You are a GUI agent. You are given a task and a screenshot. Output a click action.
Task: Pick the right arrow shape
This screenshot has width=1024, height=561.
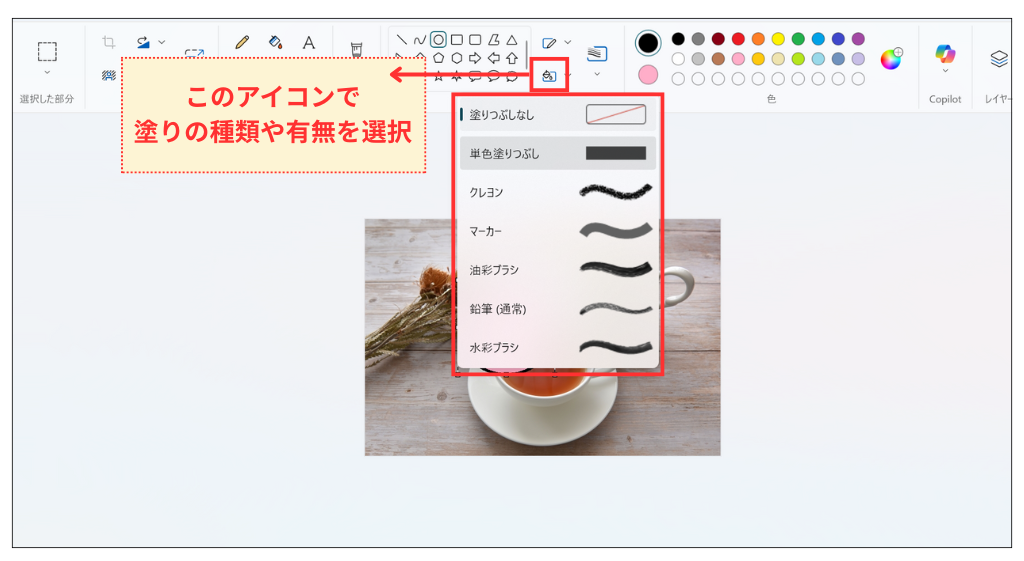(x=475, y=58)
